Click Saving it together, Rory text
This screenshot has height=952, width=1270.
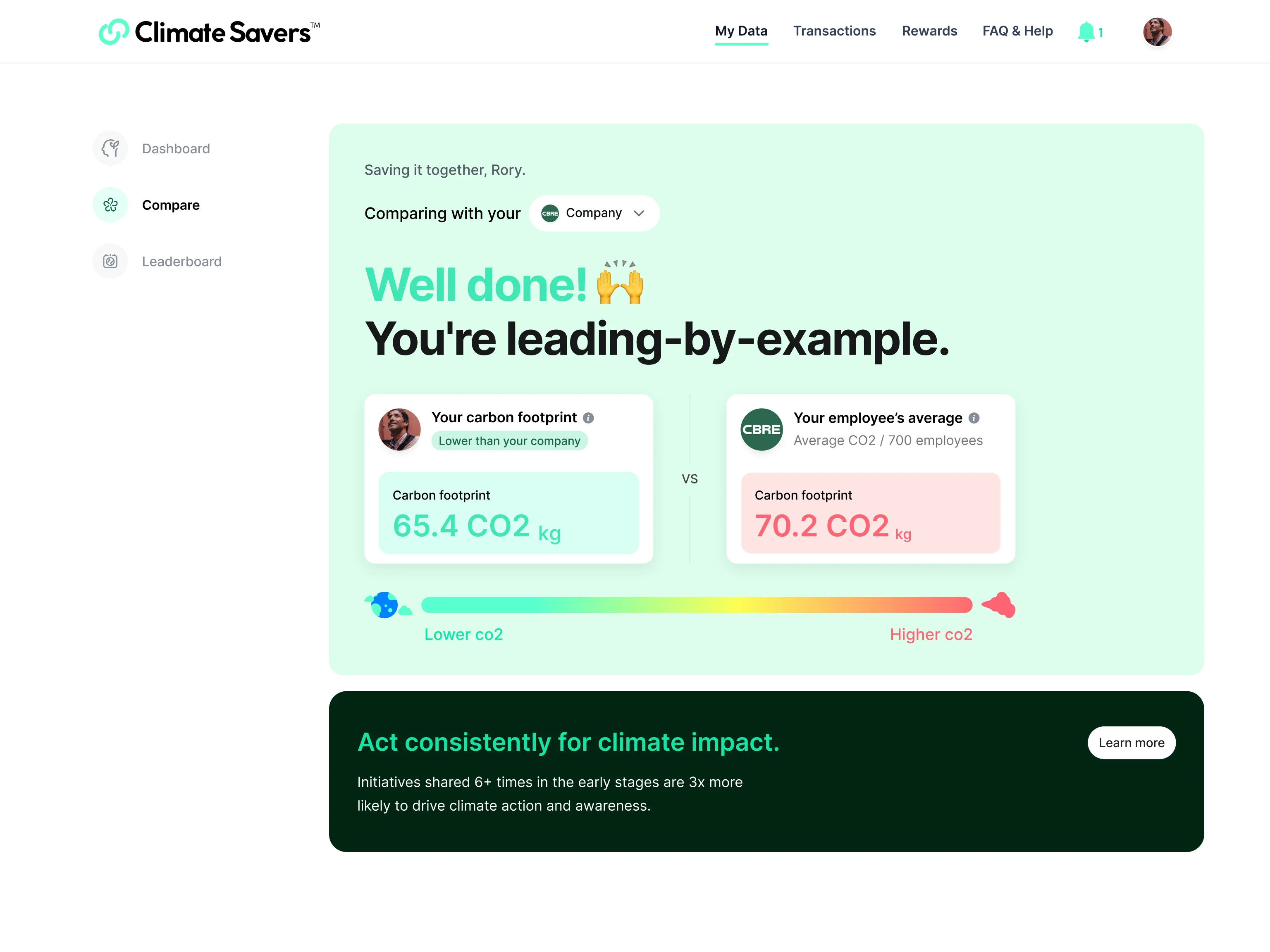click(445, 170)
